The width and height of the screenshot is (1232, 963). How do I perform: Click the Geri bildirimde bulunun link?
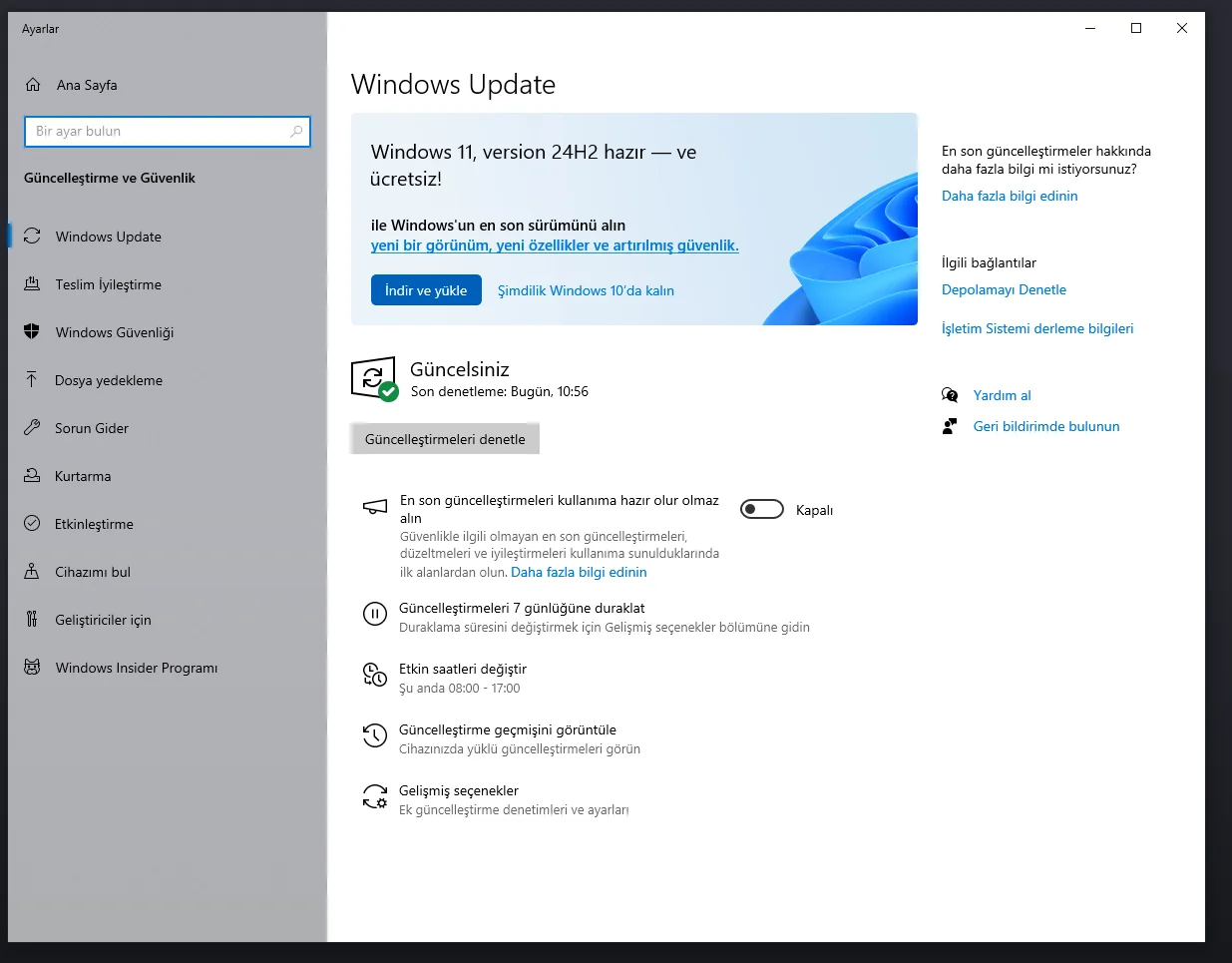[x=1046, y=426]
